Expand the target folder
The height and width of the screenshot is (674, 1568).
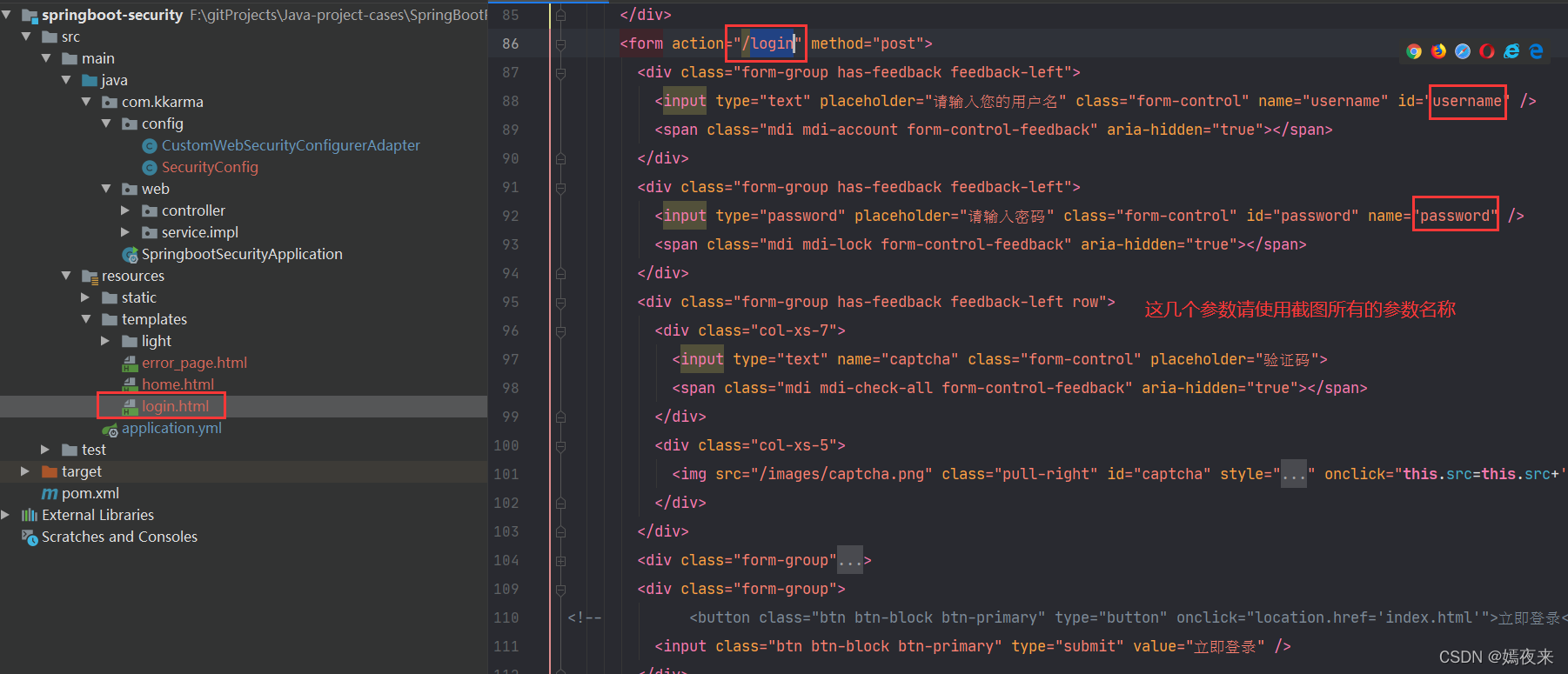tap(25, 471)
